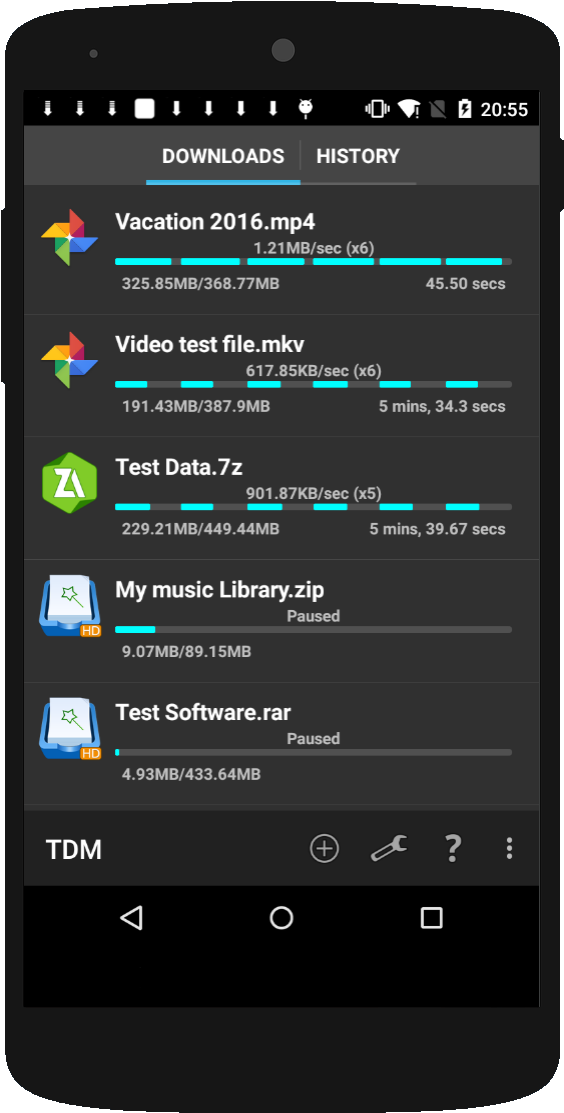The image size is (564, 1113).
Task: Tap the Paused status of My music Library.zip
Action: tap(313, 616)
